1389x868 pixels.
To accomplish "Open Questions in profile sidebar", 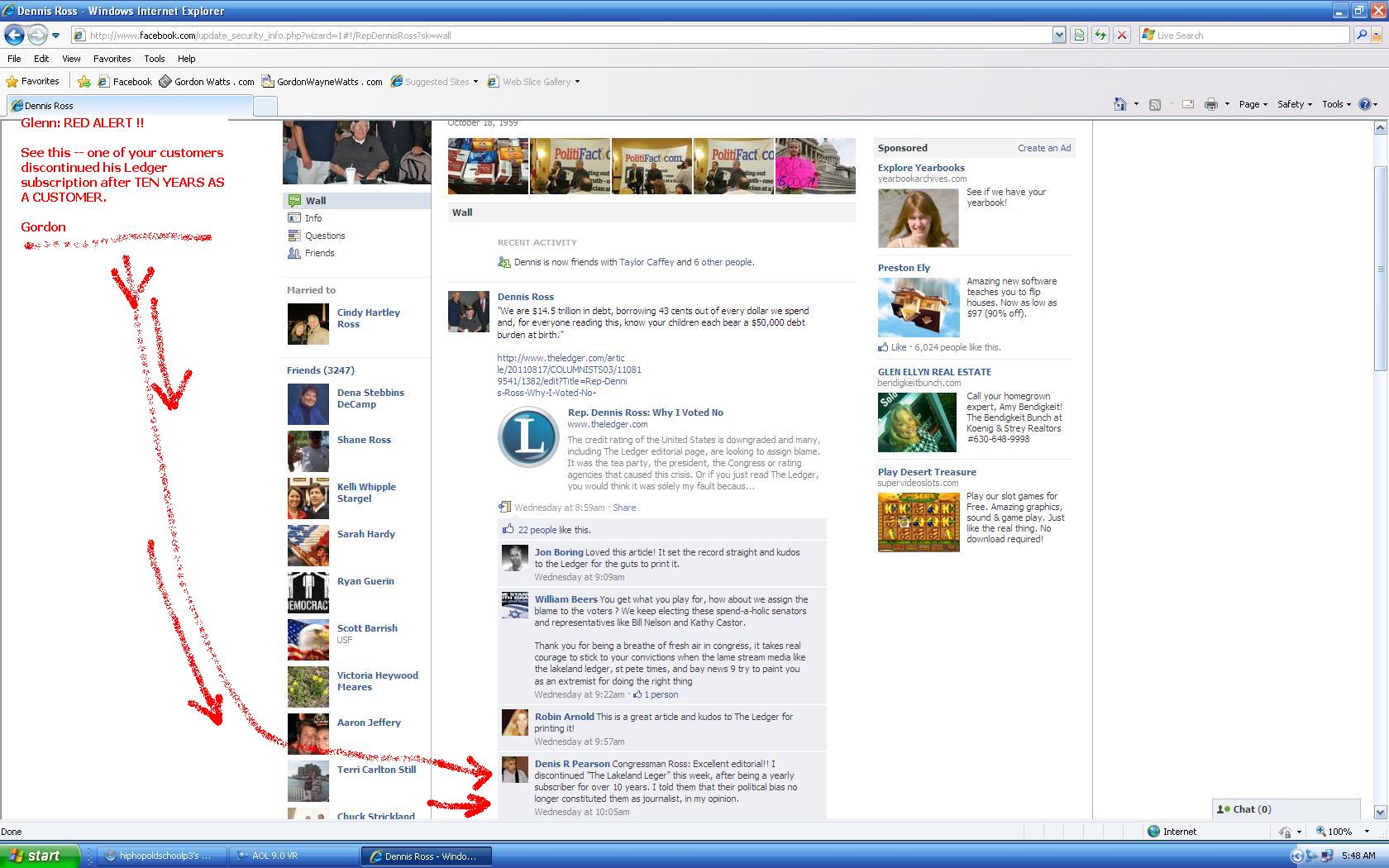I will (324, 236).
